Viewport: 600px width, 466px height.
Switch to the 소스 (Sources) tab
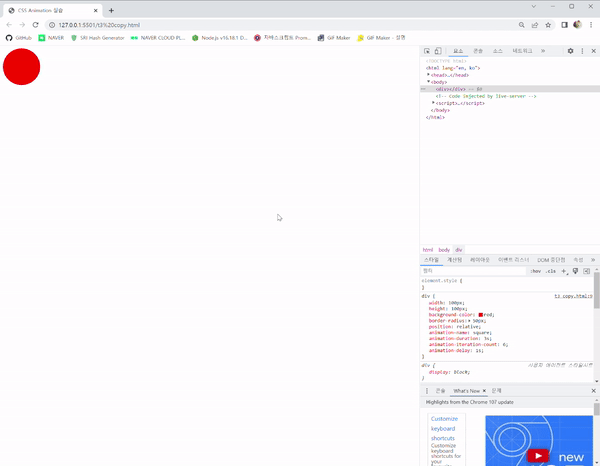497,51
